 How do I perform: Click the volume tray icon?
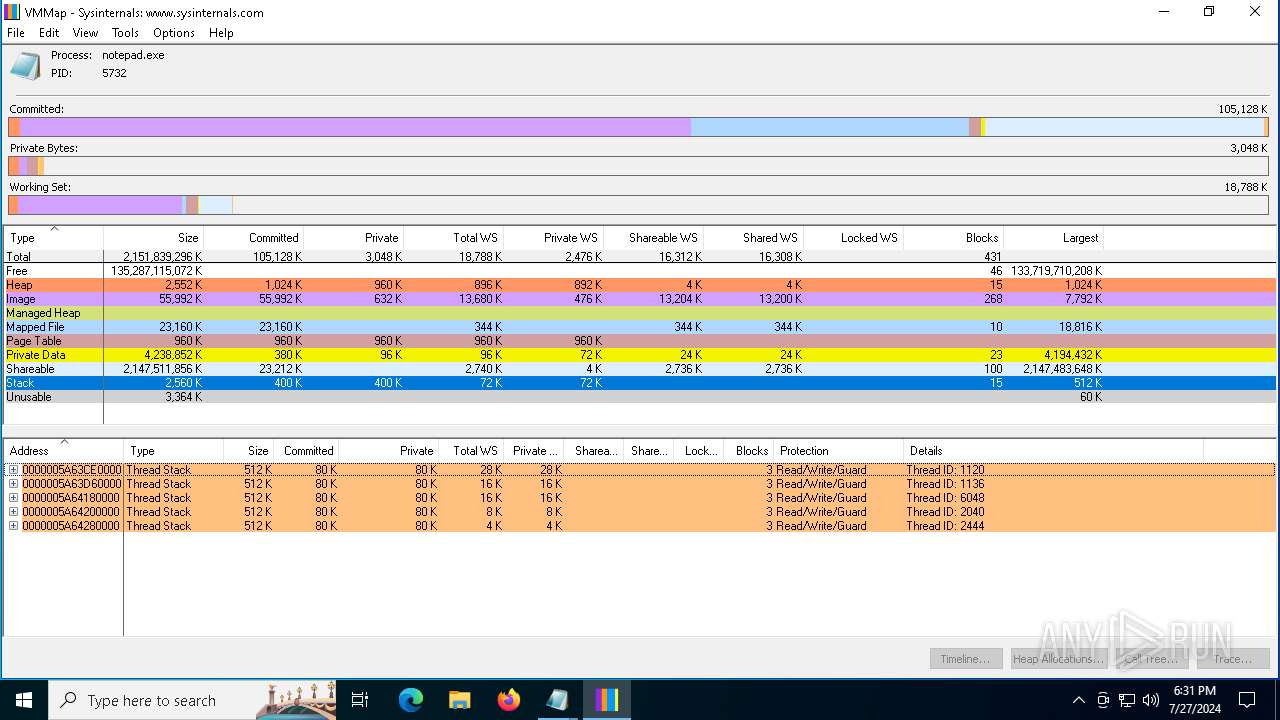click(x=1151, y=700)
